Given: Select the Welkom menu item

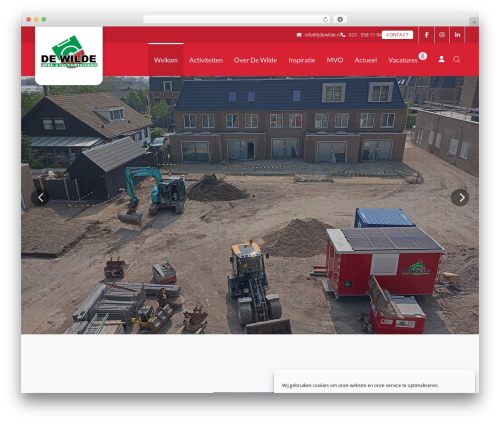Looking at the screenshot, I should click(166, 60).
